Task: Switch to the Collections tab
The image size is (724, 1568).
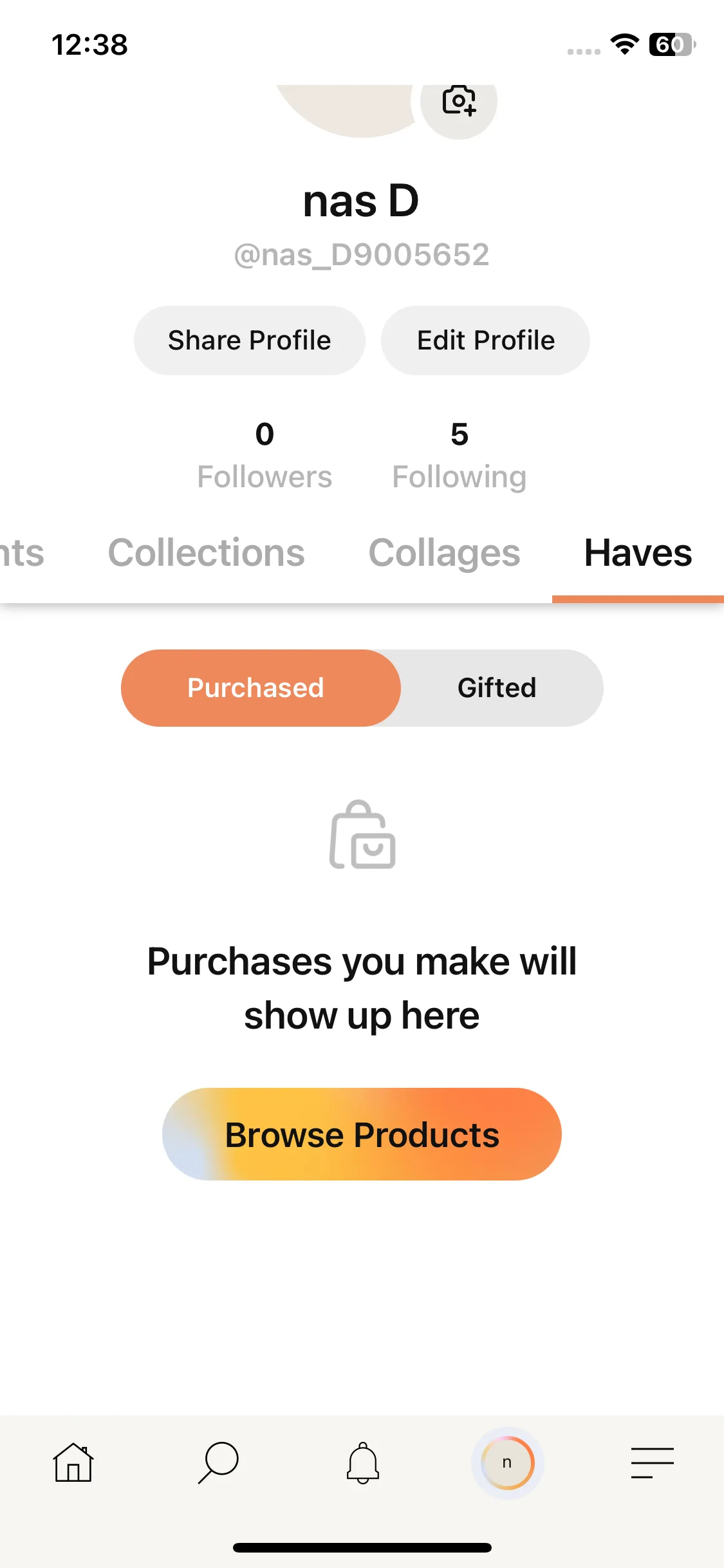Action: click(206, 553)
